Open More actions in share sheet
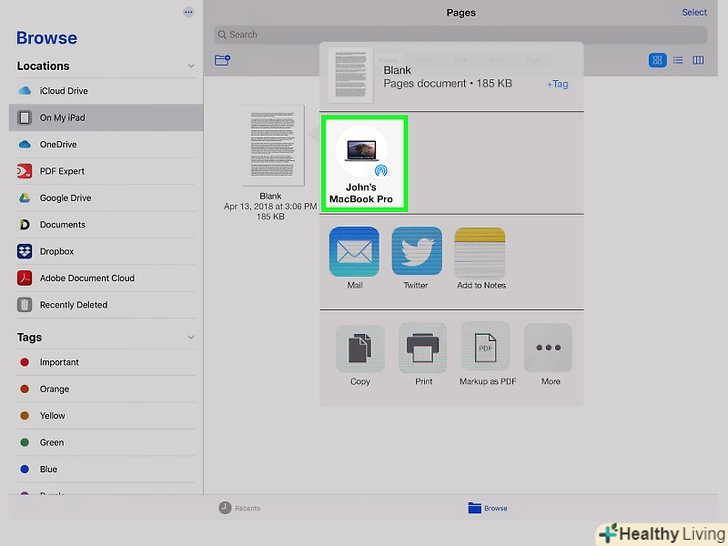The height and width of the screenshot is (546, 728). click(x=549, y=355)
